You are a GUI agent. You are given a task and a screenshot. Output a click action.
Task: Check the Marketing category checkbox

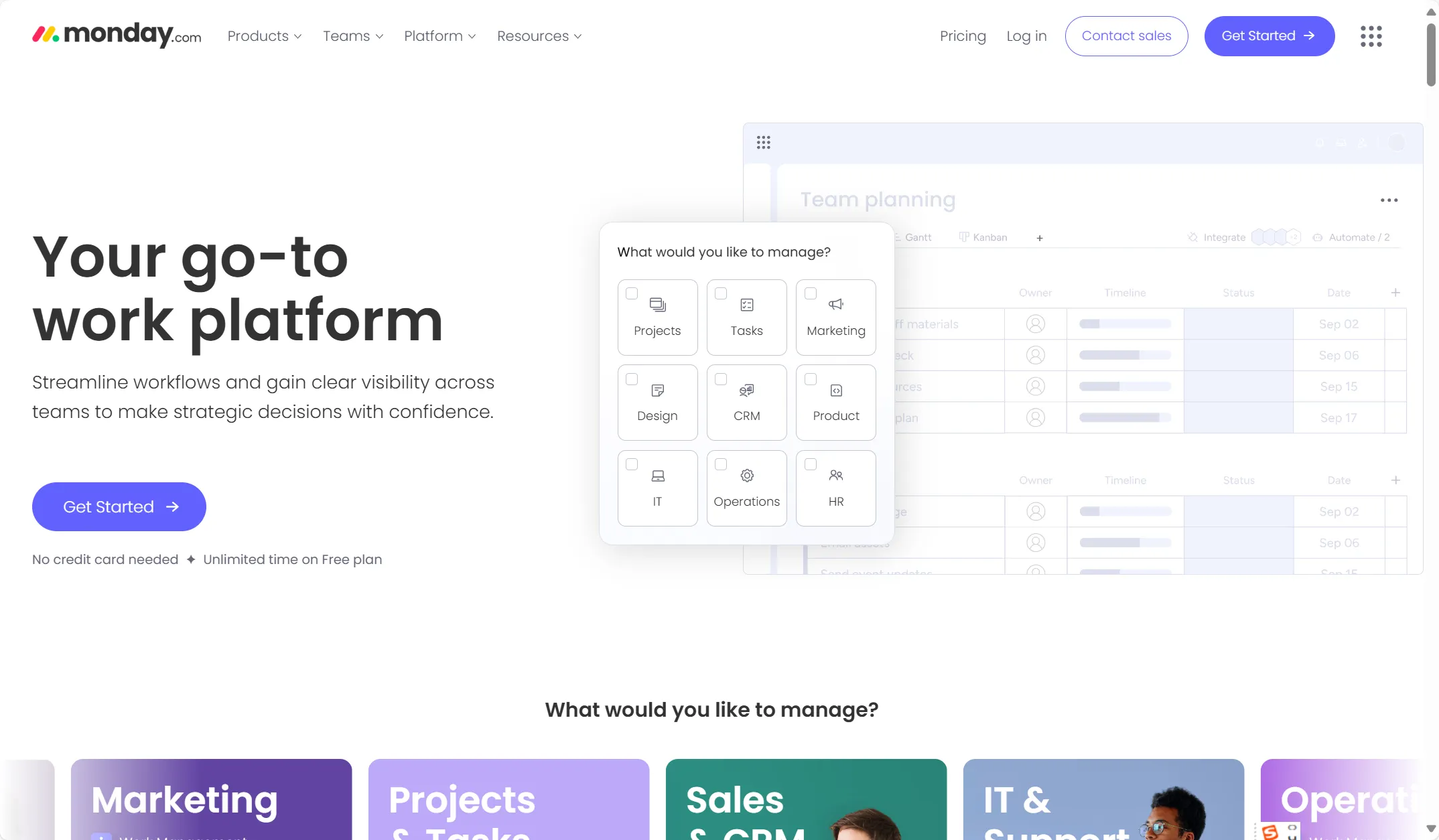coord(811,292)
